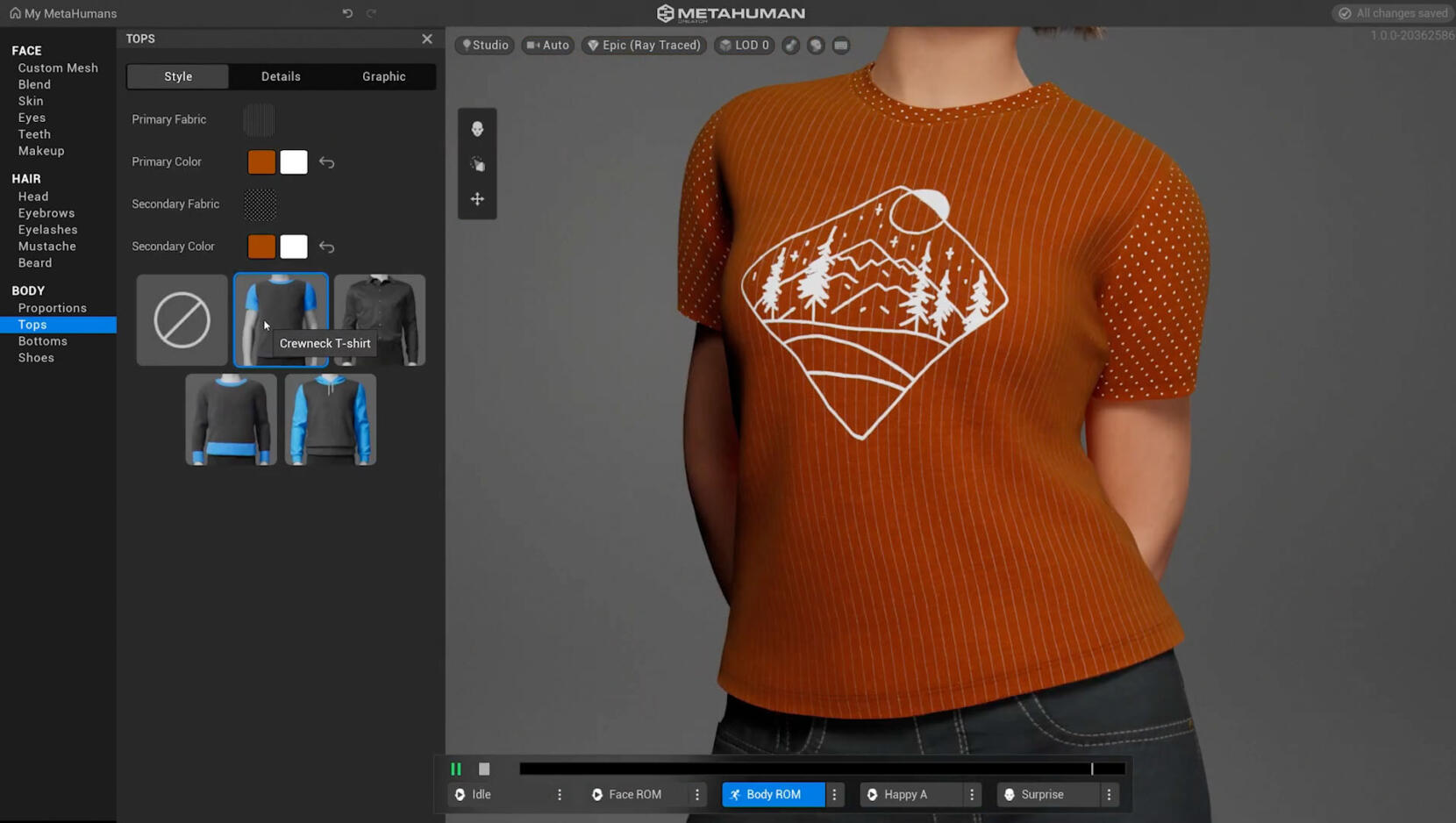
Task: Change the Primary Color orange swatch
Action: (261, 161)
